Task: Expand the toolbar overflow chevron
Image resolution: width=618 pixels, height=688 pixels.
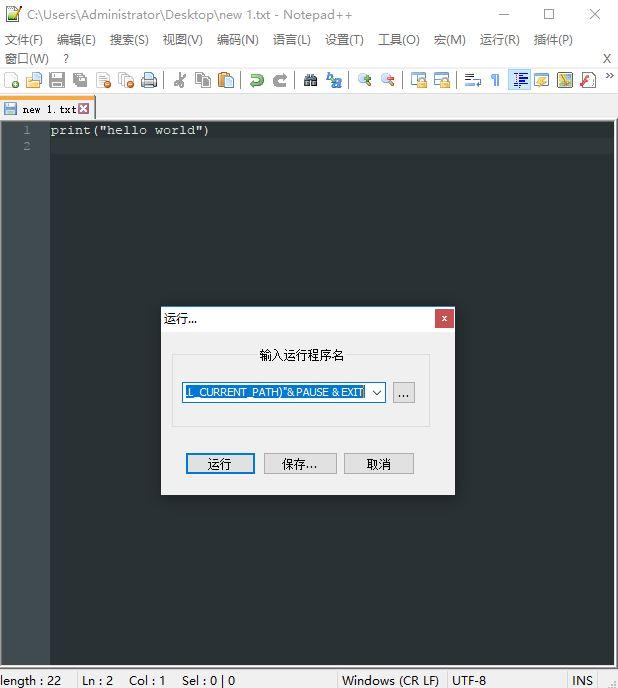Action: click(x=610, y=76)
